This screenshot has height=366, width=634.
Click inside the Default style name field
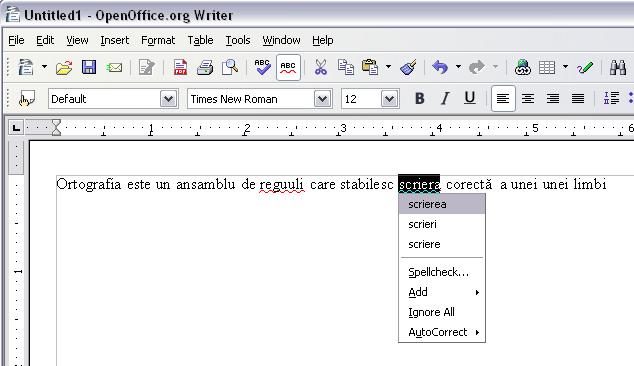tap(104, 99)
